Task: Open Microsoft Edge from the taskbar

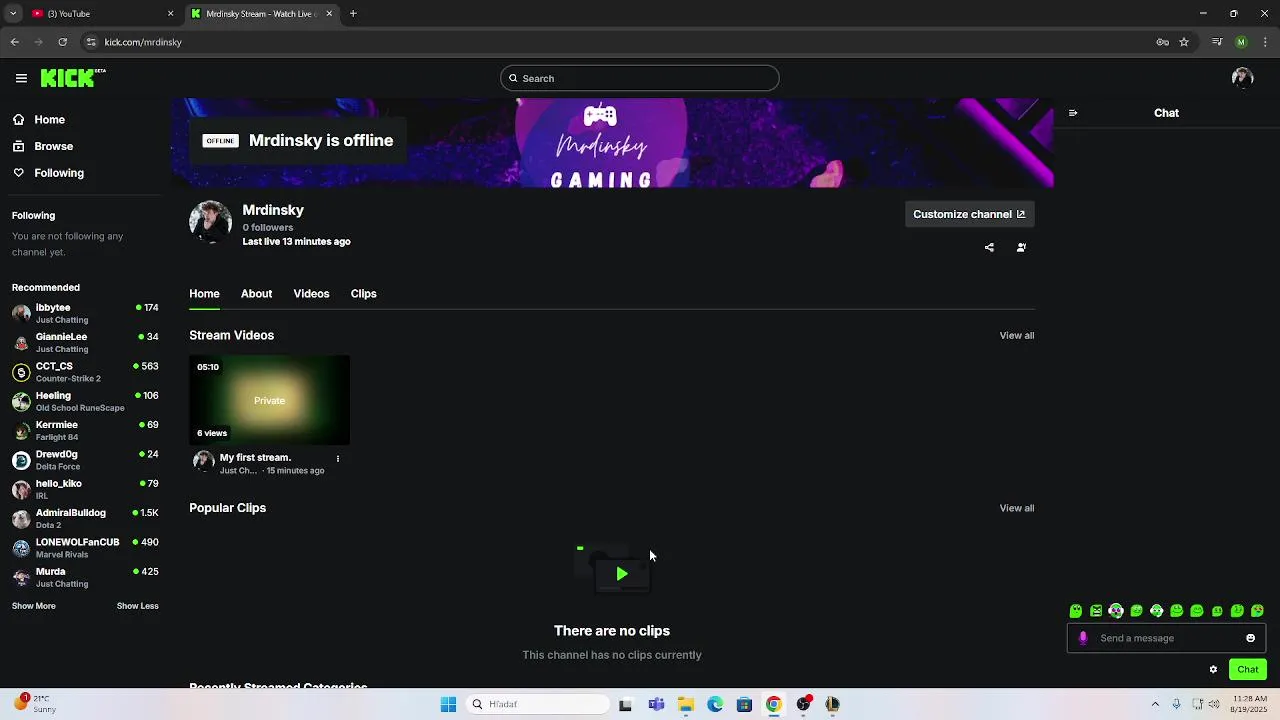Action: tap(715, 704)
